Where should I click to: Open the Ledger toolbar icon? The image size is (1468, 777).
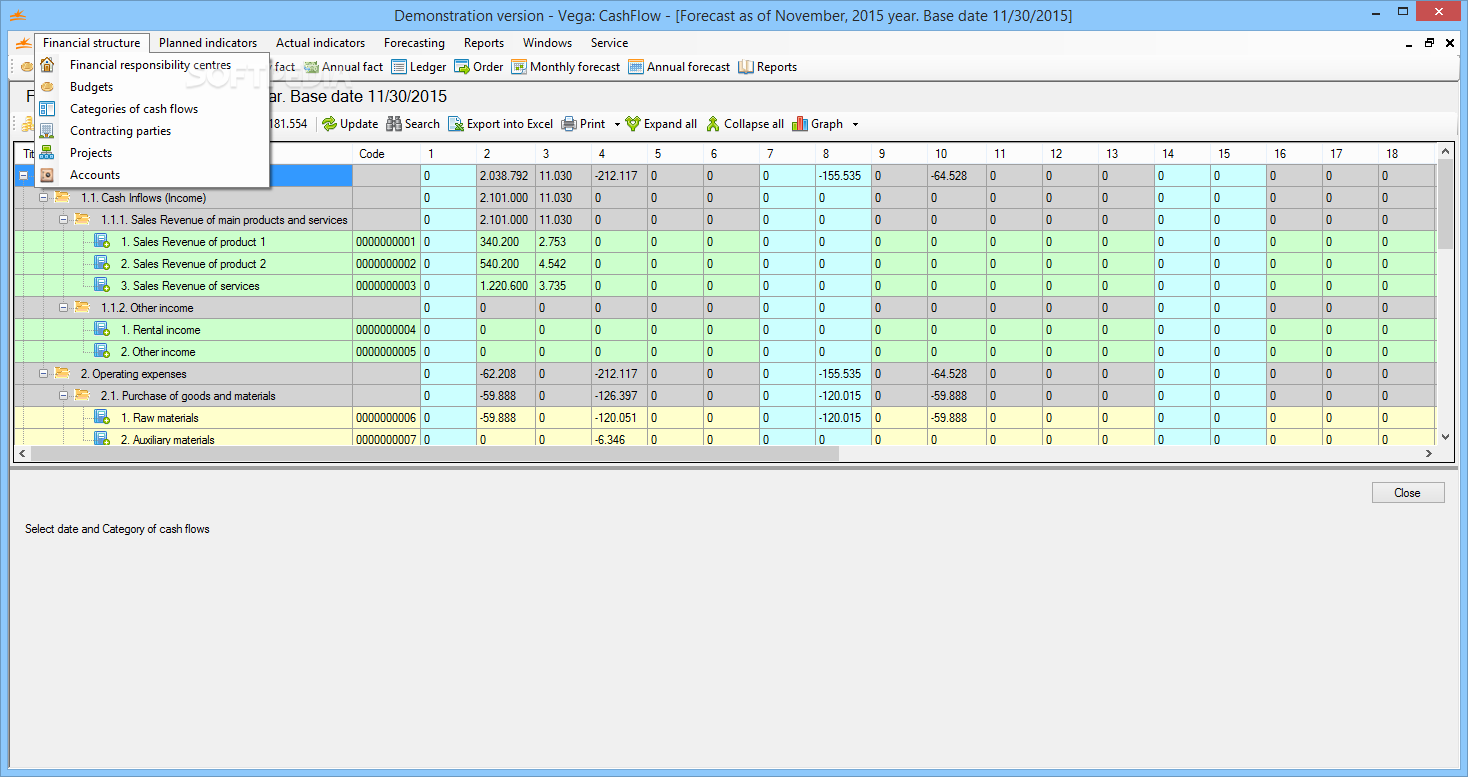click(399, 67)
